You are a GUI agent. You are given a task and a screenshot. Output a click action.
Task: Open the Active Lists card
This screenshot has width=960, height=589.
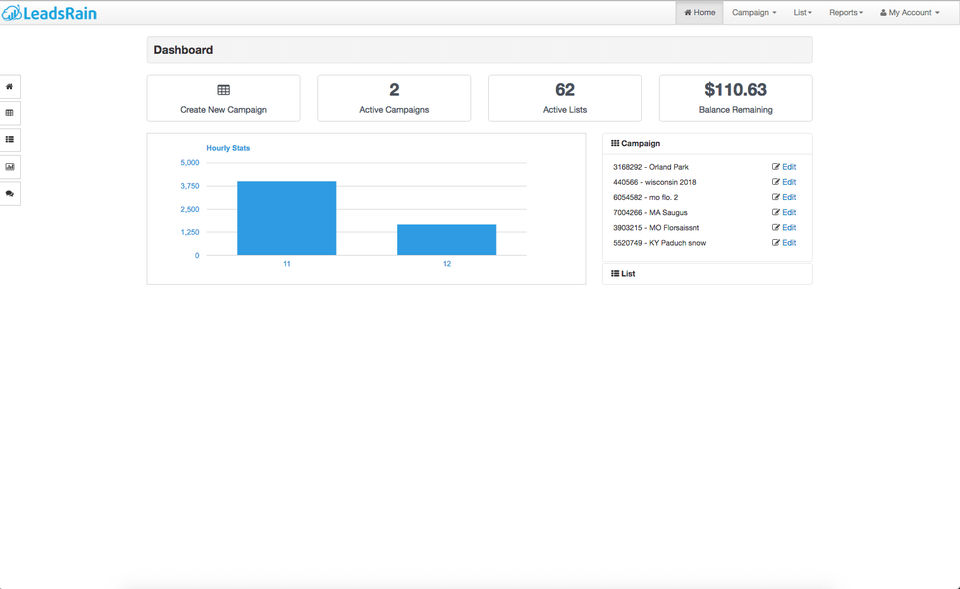tap(564, 98)
